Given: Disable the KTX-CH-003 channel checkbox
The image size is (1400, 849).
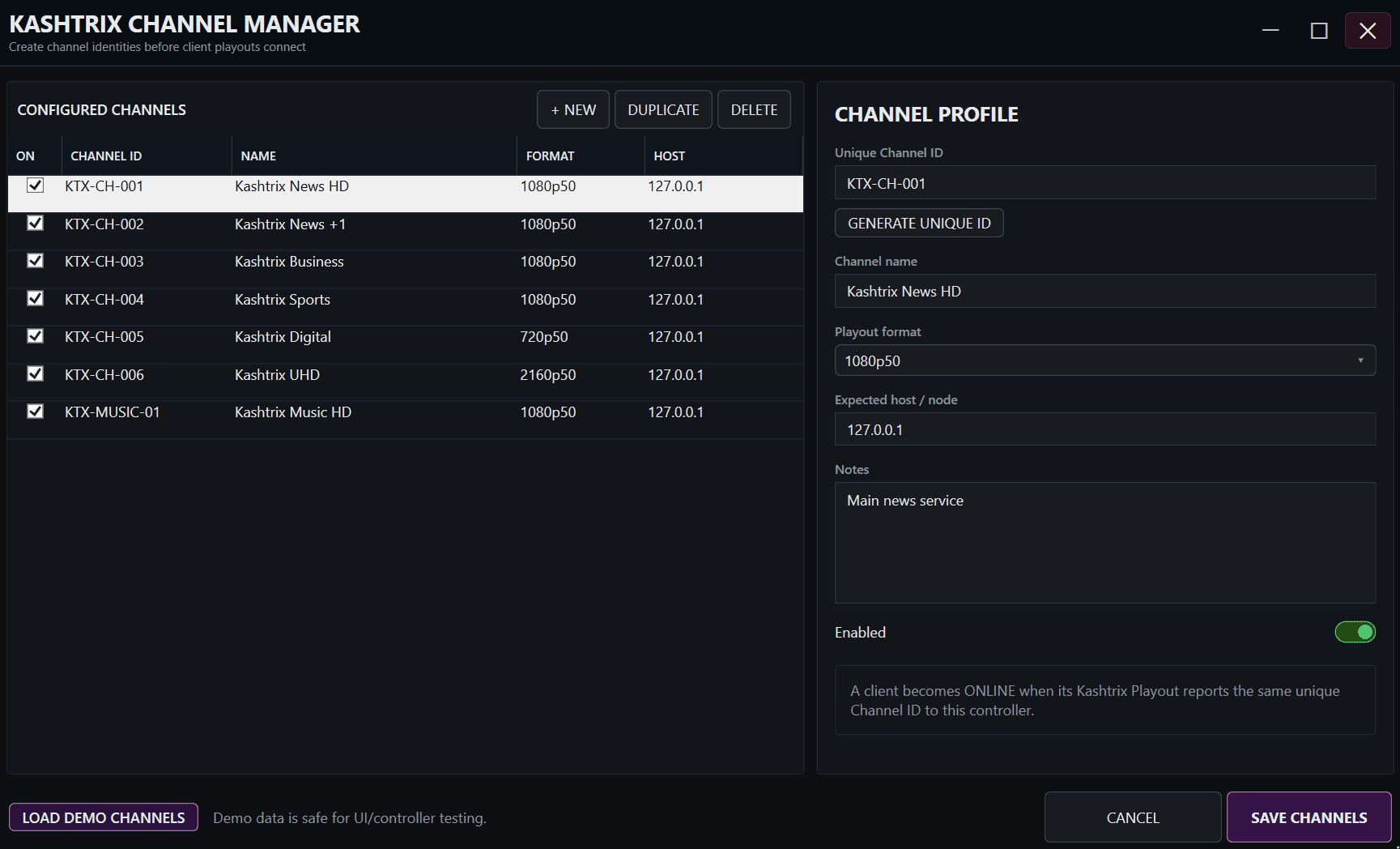Looking at the screenshot, I should 35,261.
